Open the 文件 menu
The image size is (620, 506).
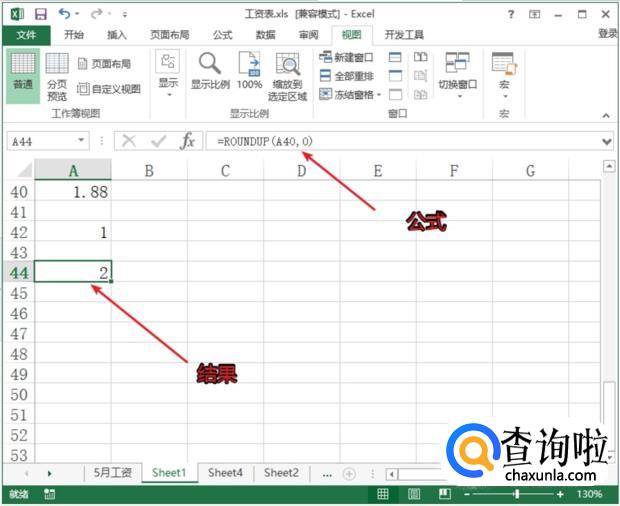[26, 35]
